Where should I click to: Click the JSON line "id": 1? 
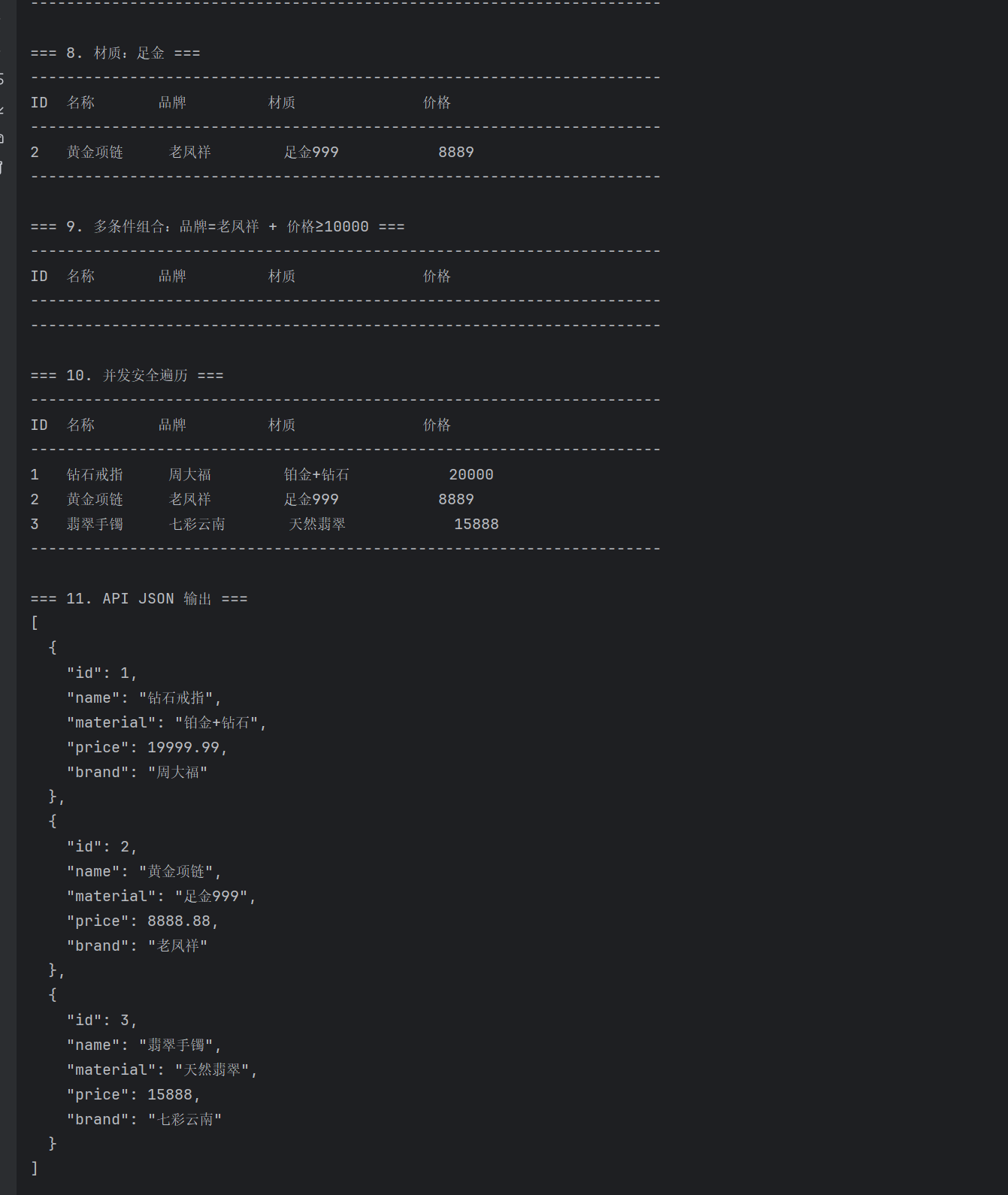click(102, 673)
